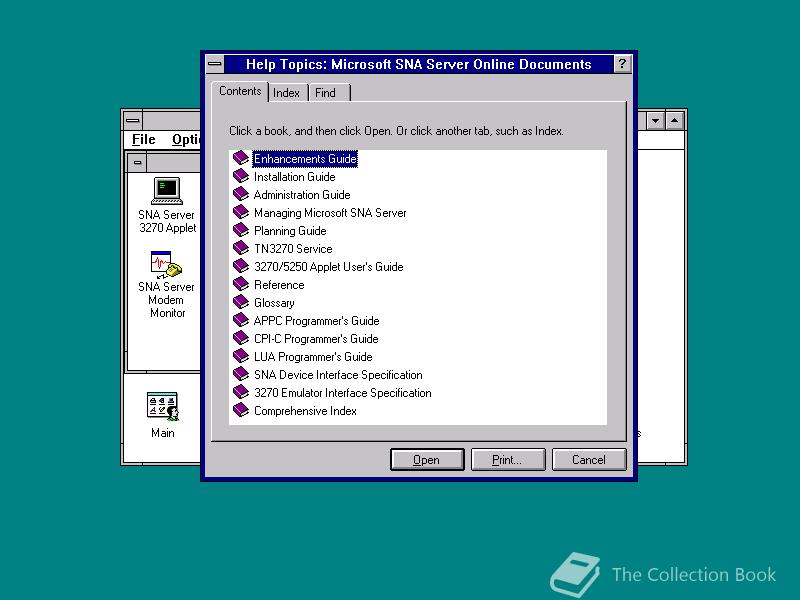This screenshot has height=600, width=800.
Task: Switch to the Contents tab
Action: click(x=240, y=91)
